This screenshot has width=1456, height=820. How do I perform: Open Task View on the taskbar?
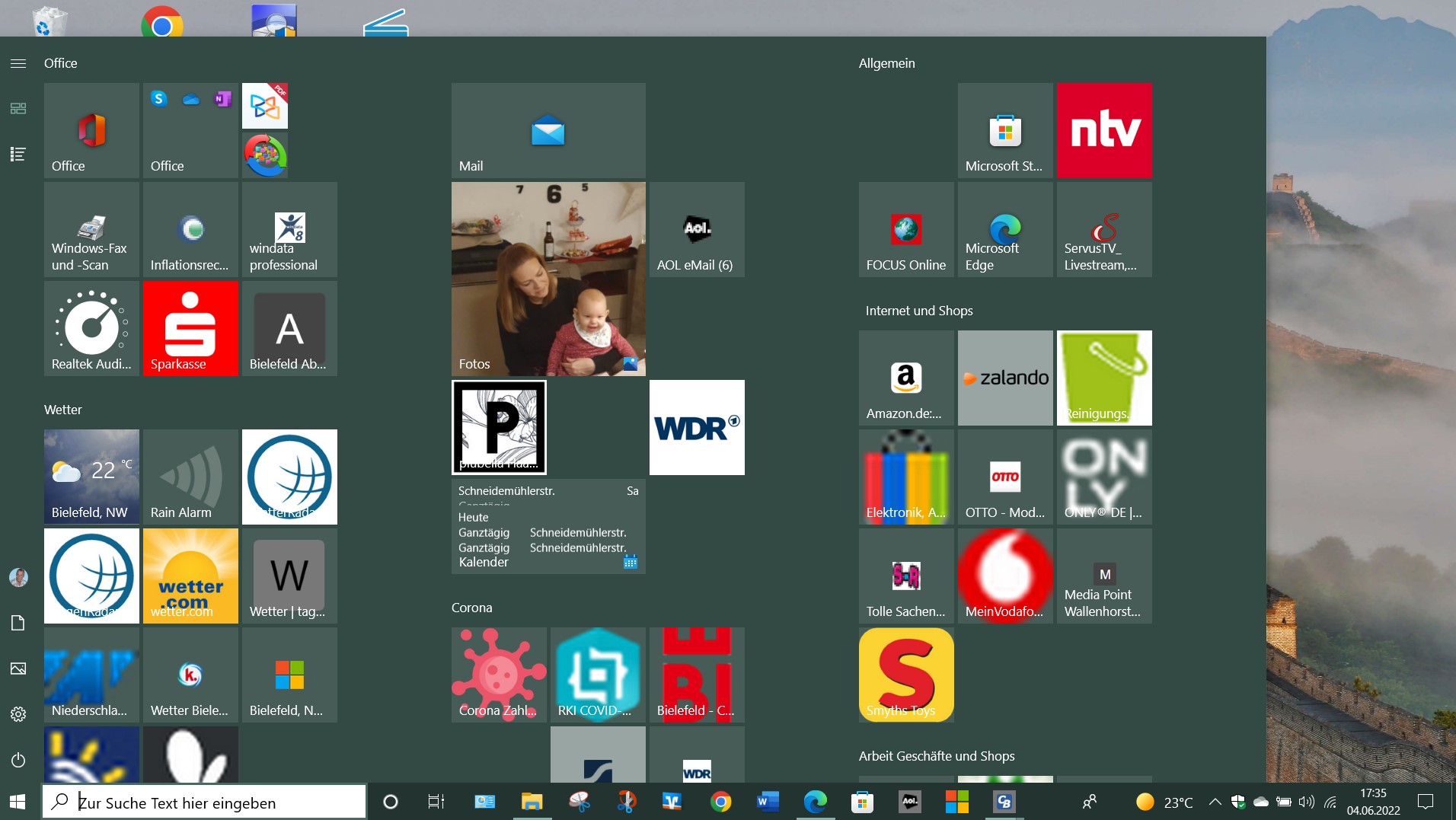point(436,802)
